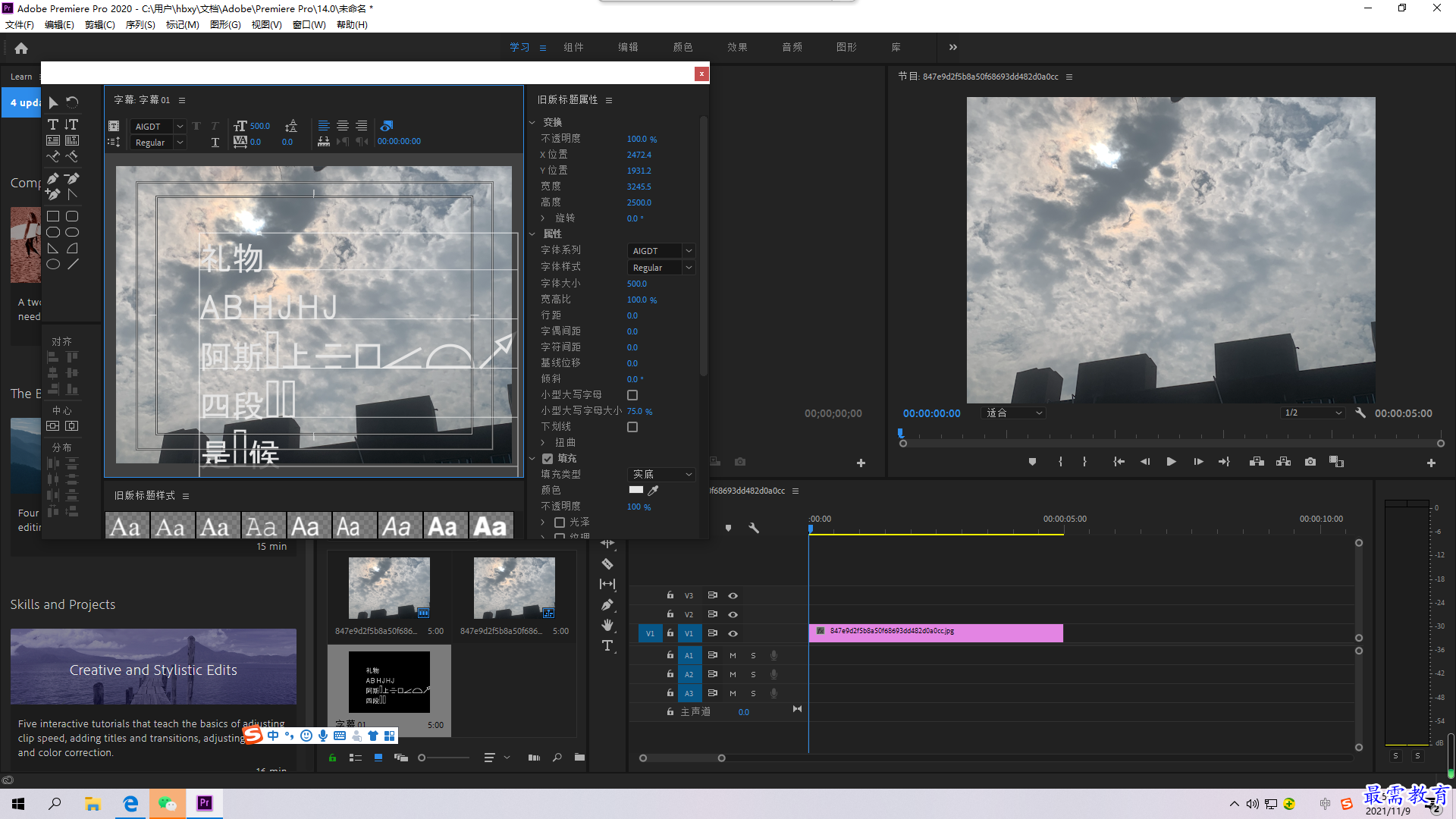Image resolution: width=1456 pixels, height=819 pixels.
Task: Select the Vertical Type tool in title editor
Action: click(x=71, y=124)
